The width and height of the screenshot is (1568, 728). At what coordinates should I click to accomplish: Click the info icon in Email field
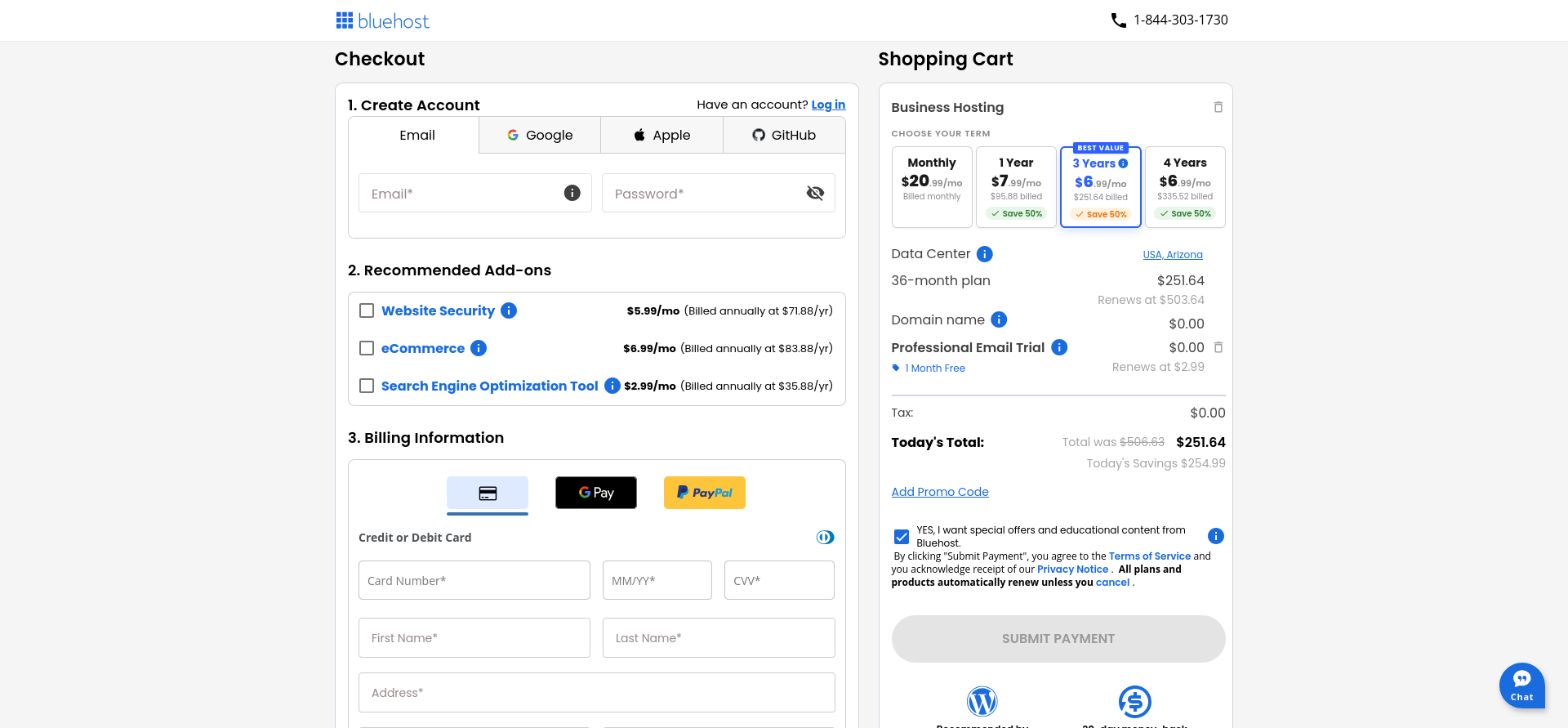(572, 193)
